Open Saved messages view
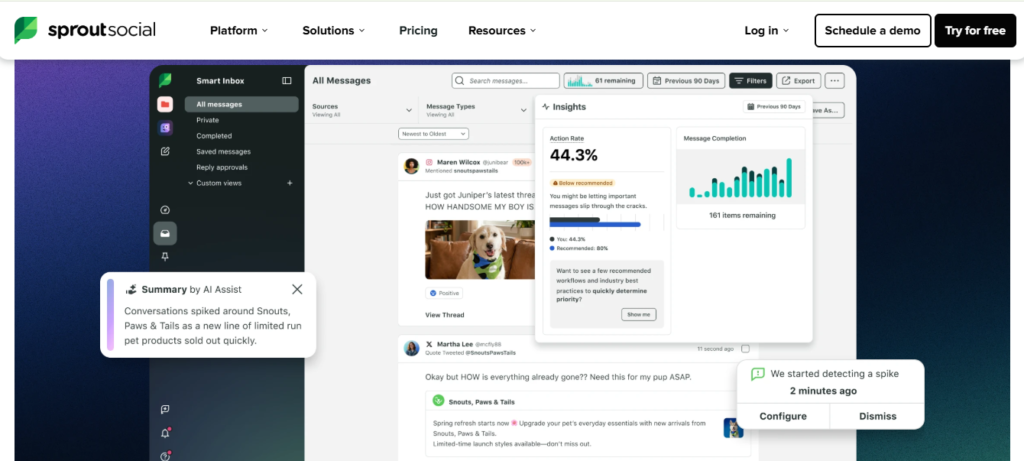The image size is (1024, 461). click(223, 151)
